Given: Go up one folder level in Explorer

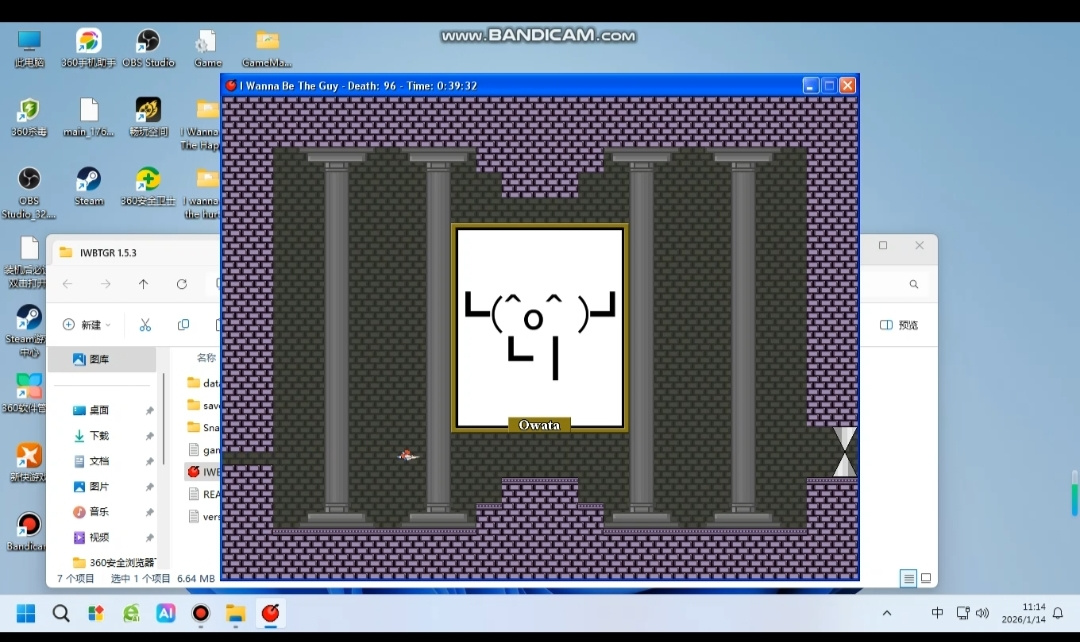Looking at the screenshot, I should (143, 284).
